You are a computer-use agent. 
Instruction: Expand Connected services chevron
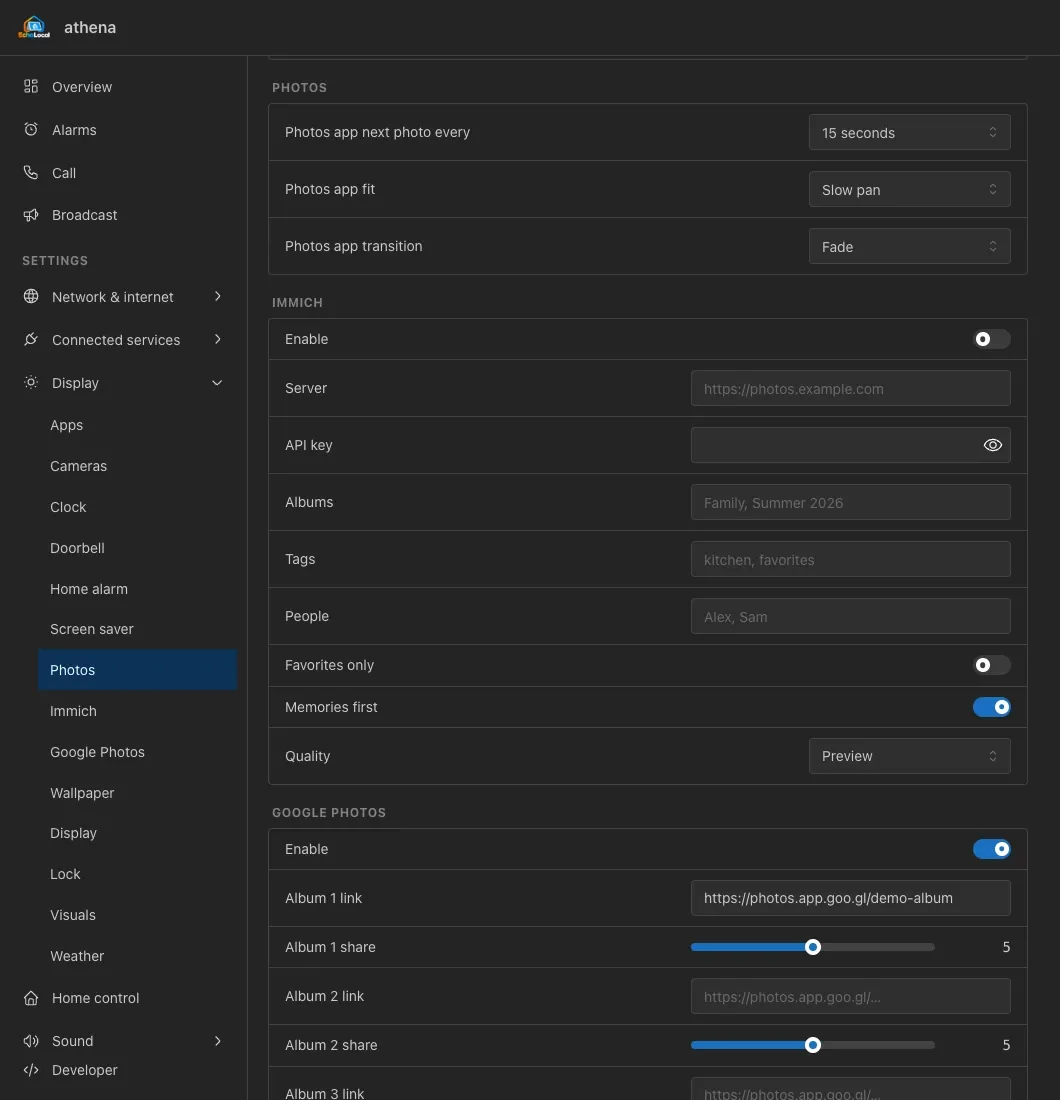point(217,340)
